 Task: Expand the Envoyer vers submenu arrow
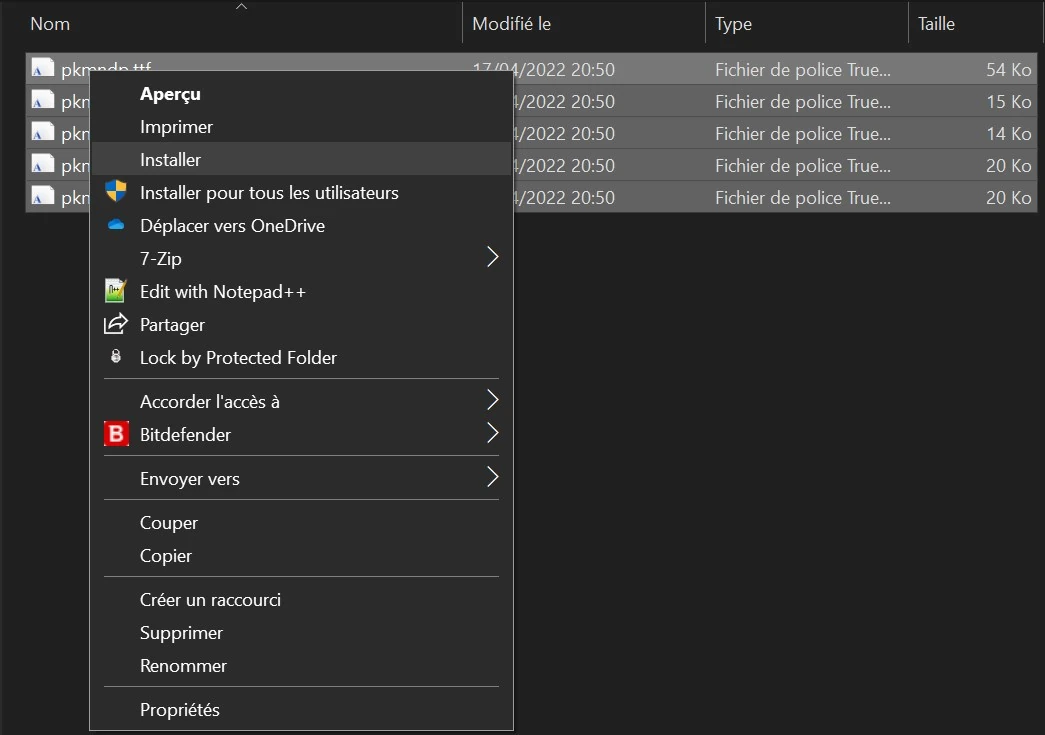[492, 478]
